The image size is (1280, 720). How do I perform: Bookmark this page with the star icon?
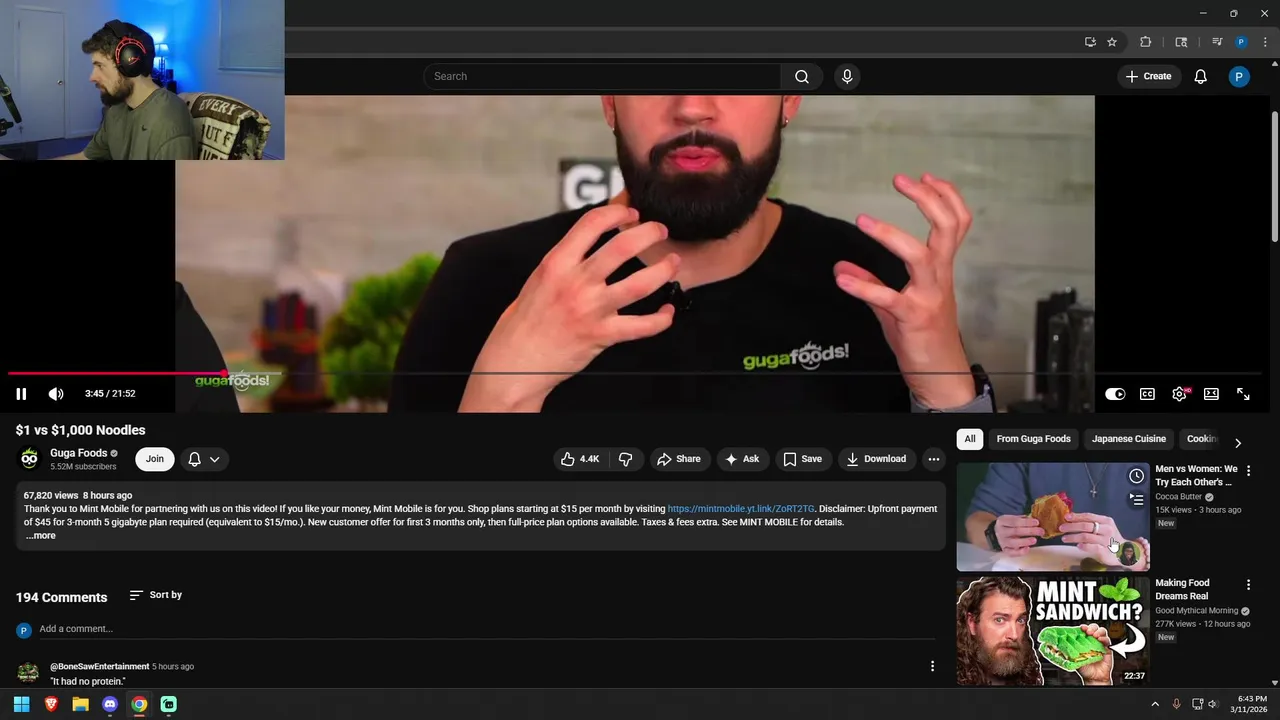[1112, 42]
